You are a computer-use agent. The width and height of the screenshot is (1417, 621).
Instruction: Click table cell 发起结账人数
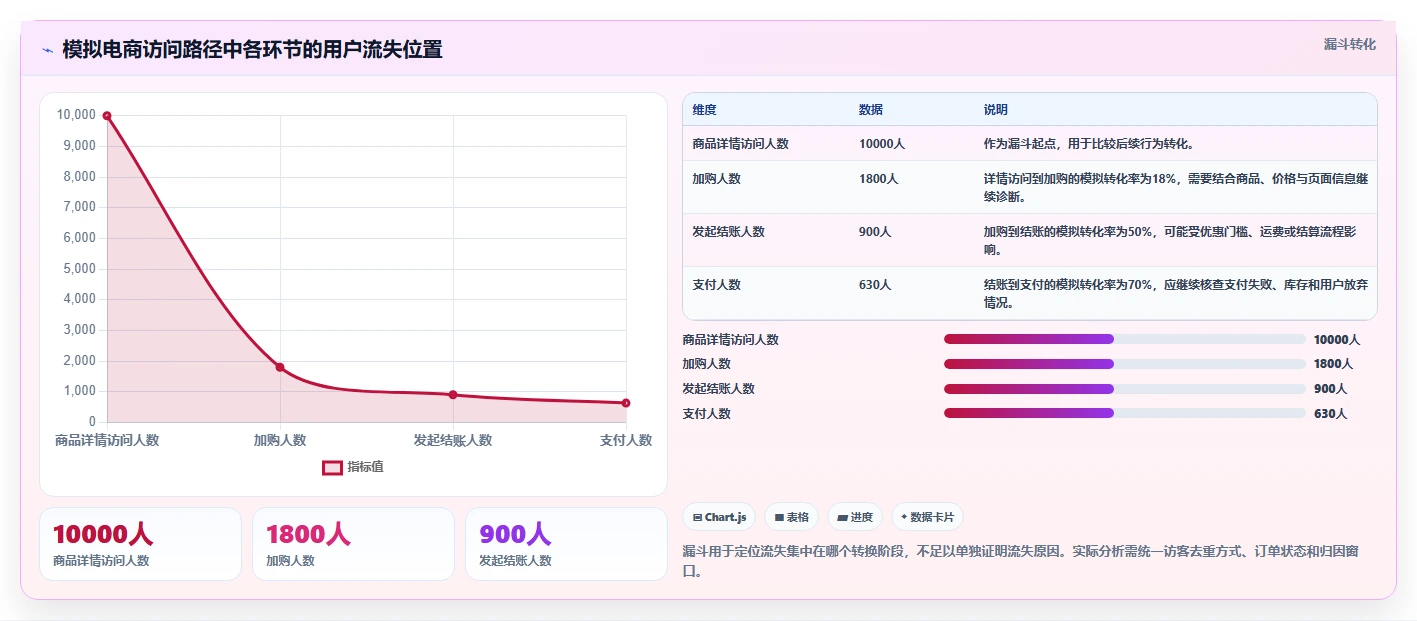click(728, 232)
